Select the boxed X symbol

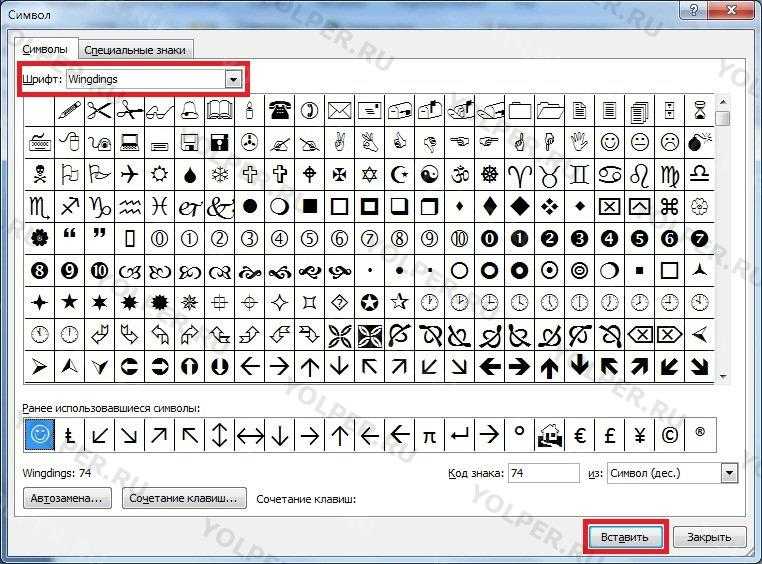click(609, 207)
